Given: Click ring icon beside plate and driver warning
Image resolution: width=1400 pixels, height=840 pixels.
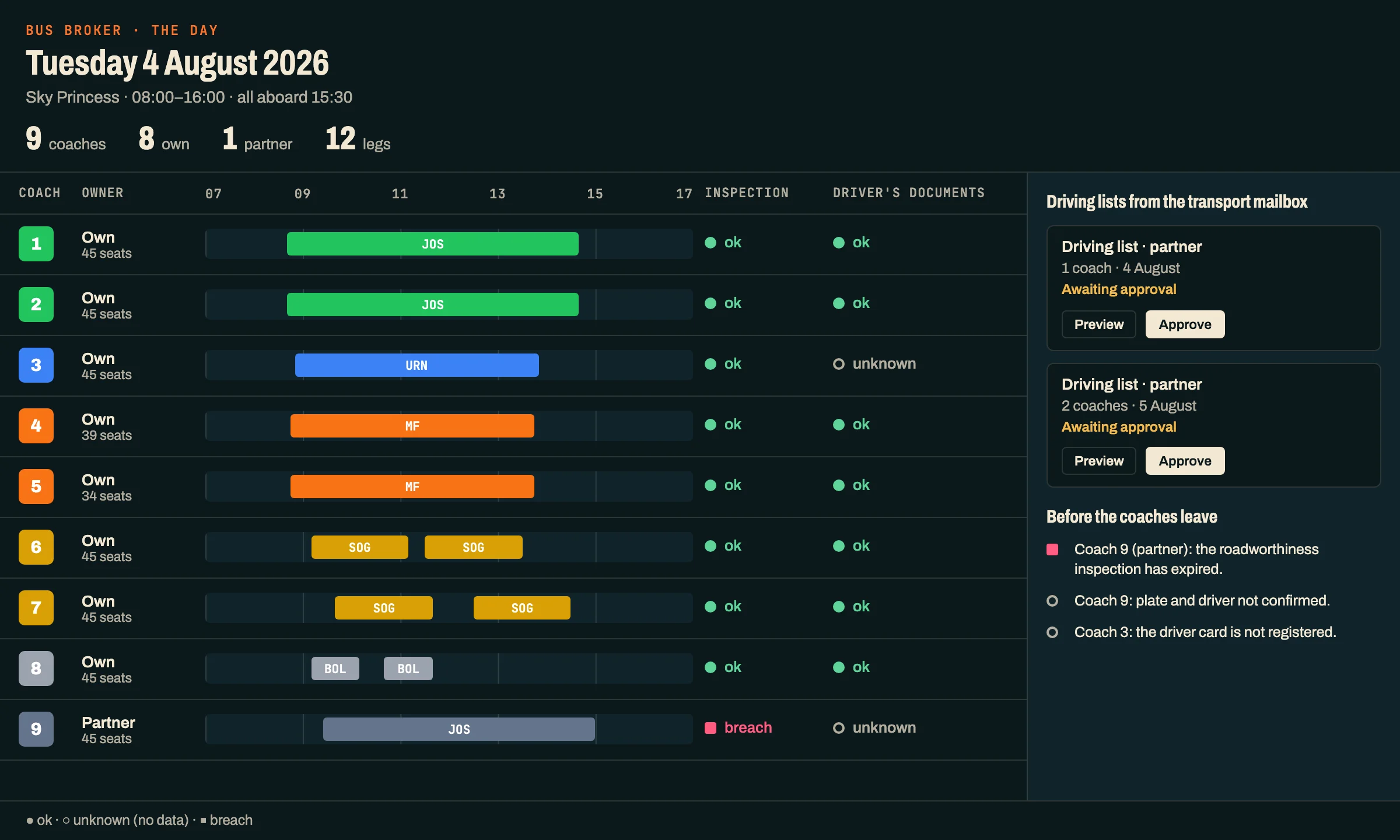Looking at the screenshot, I should [1052, 601].
